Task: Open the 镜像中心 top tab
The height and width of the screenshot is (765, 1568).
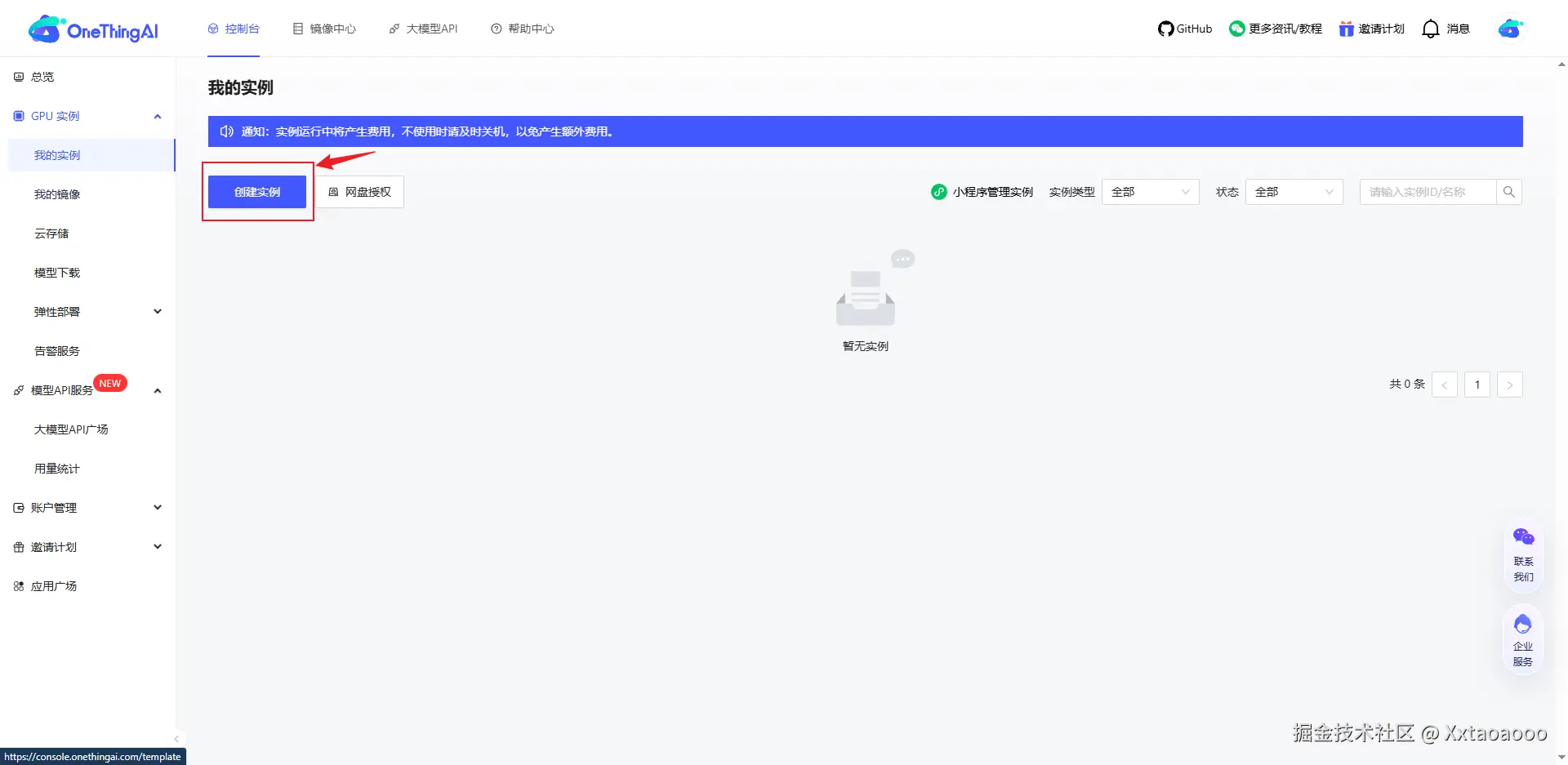Action: tap(324, 29)
